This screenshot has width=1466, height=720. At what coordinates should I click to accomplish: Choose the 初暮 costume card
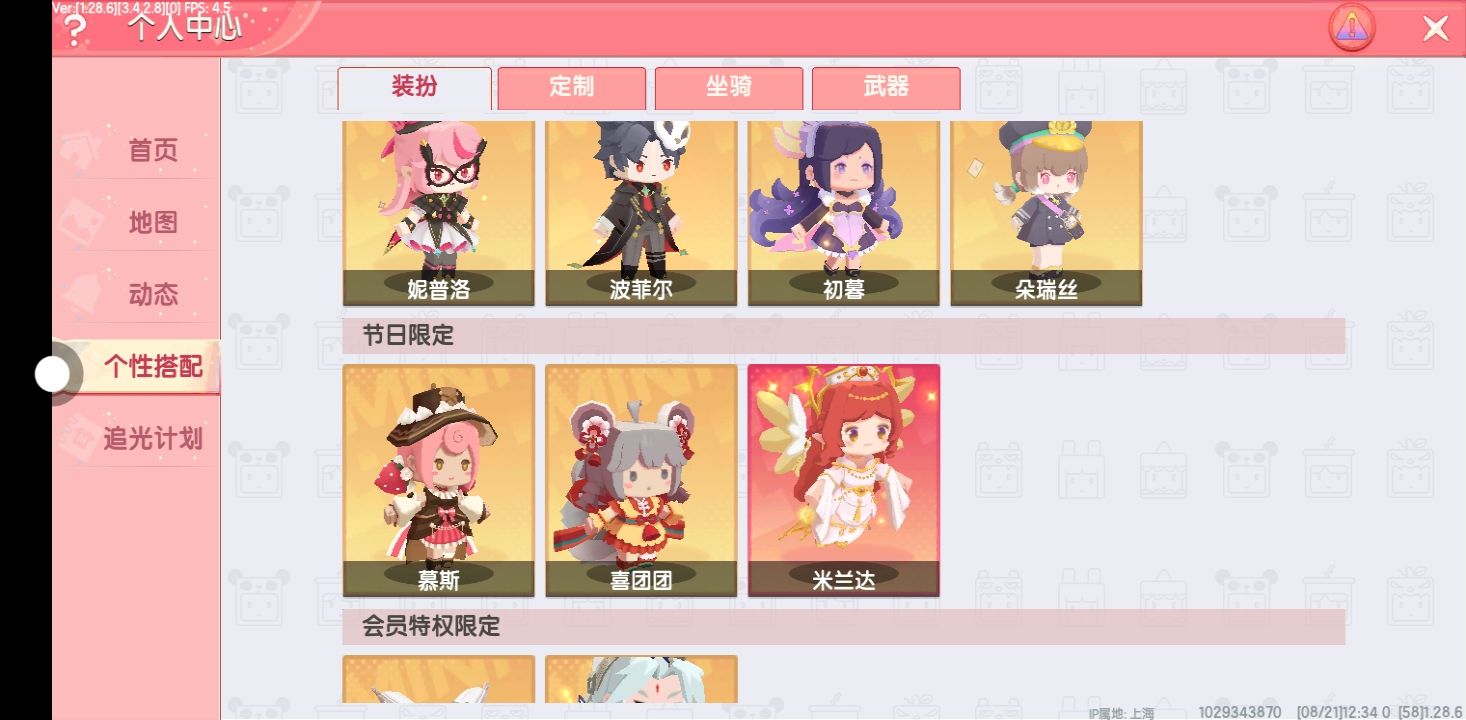[844, 213]
